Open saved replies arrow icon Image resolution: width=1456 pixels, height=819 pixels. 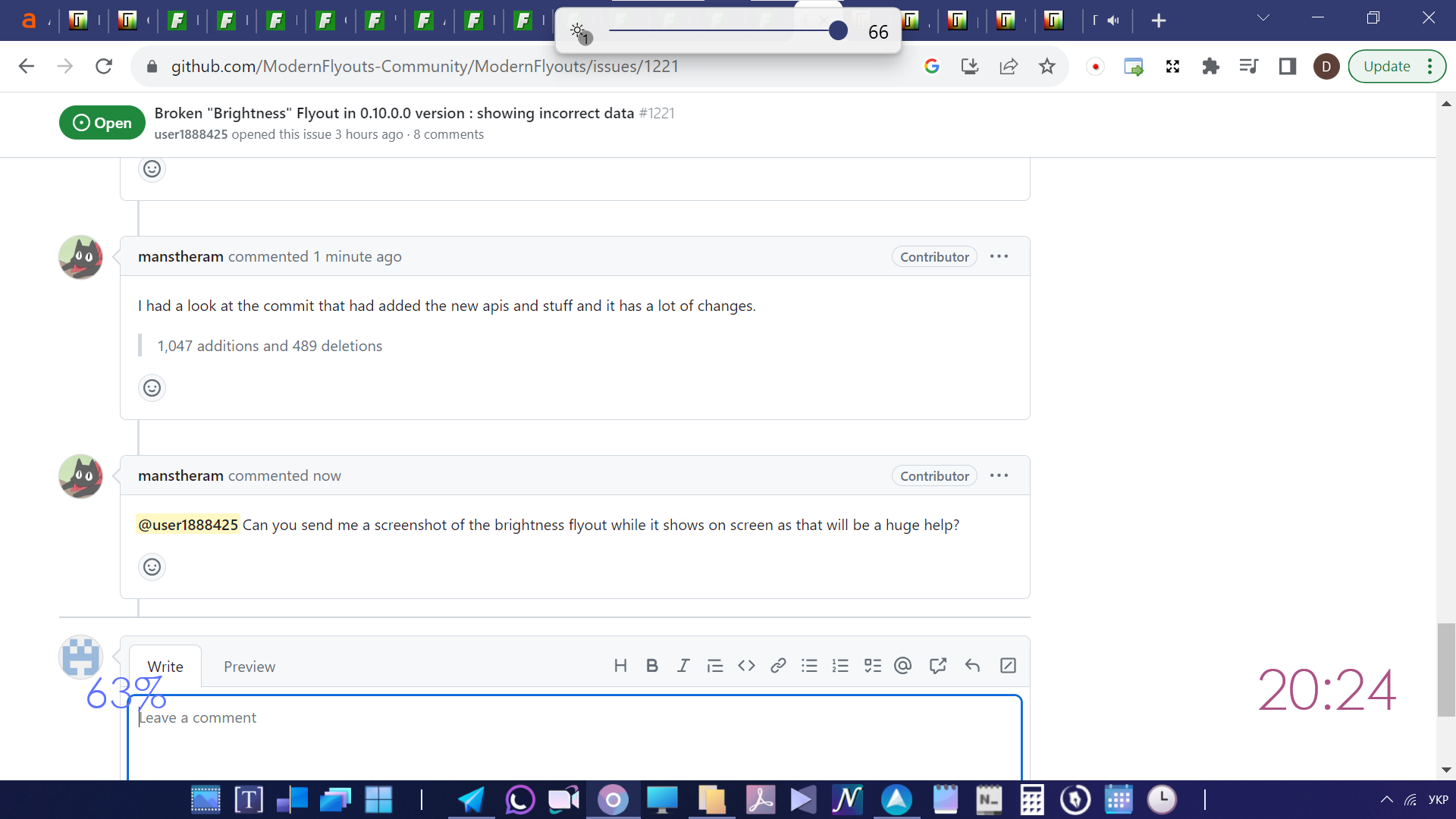(x=972, y=666)
